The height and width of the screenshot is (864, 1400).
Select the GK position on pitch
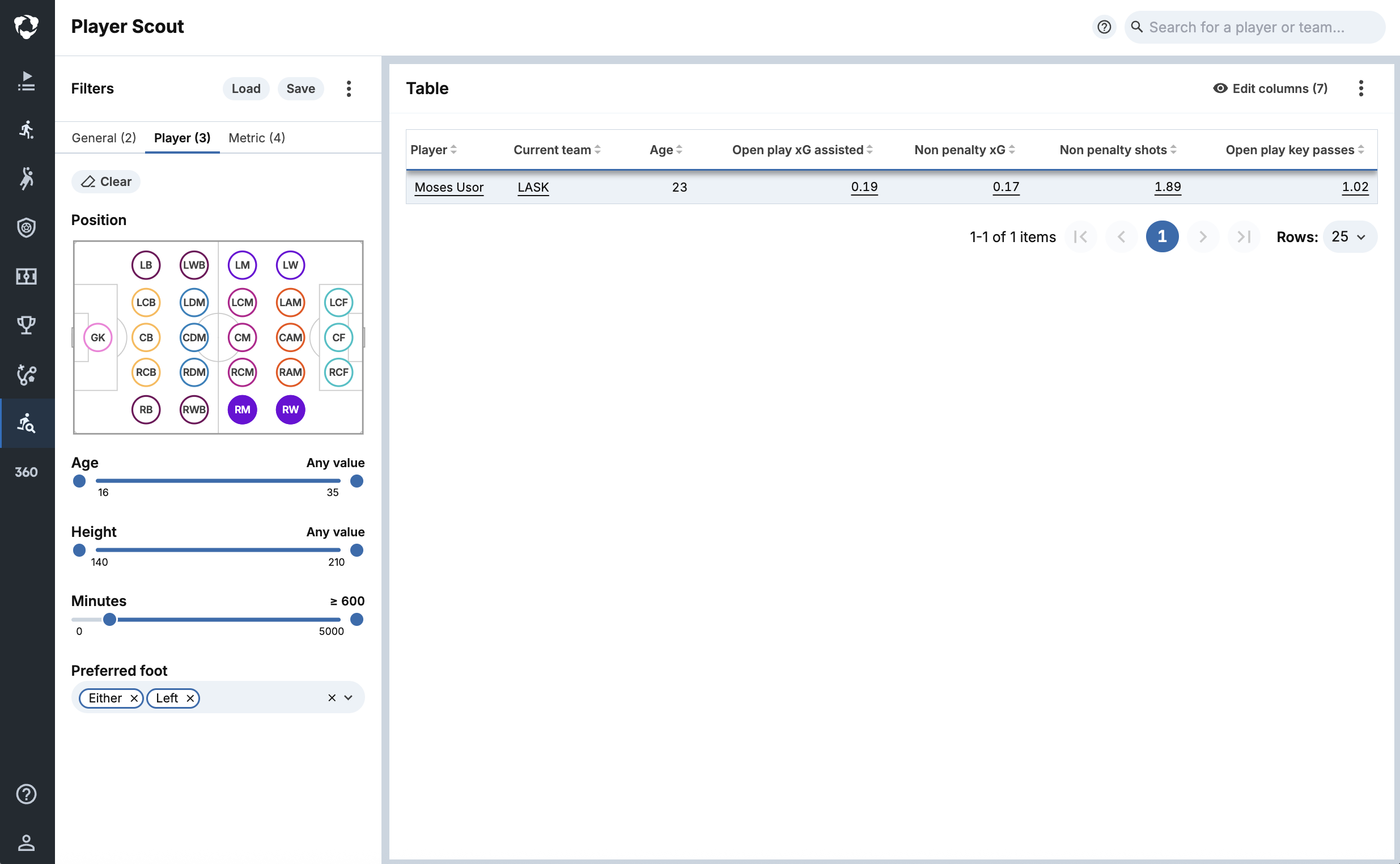point(97,338)
